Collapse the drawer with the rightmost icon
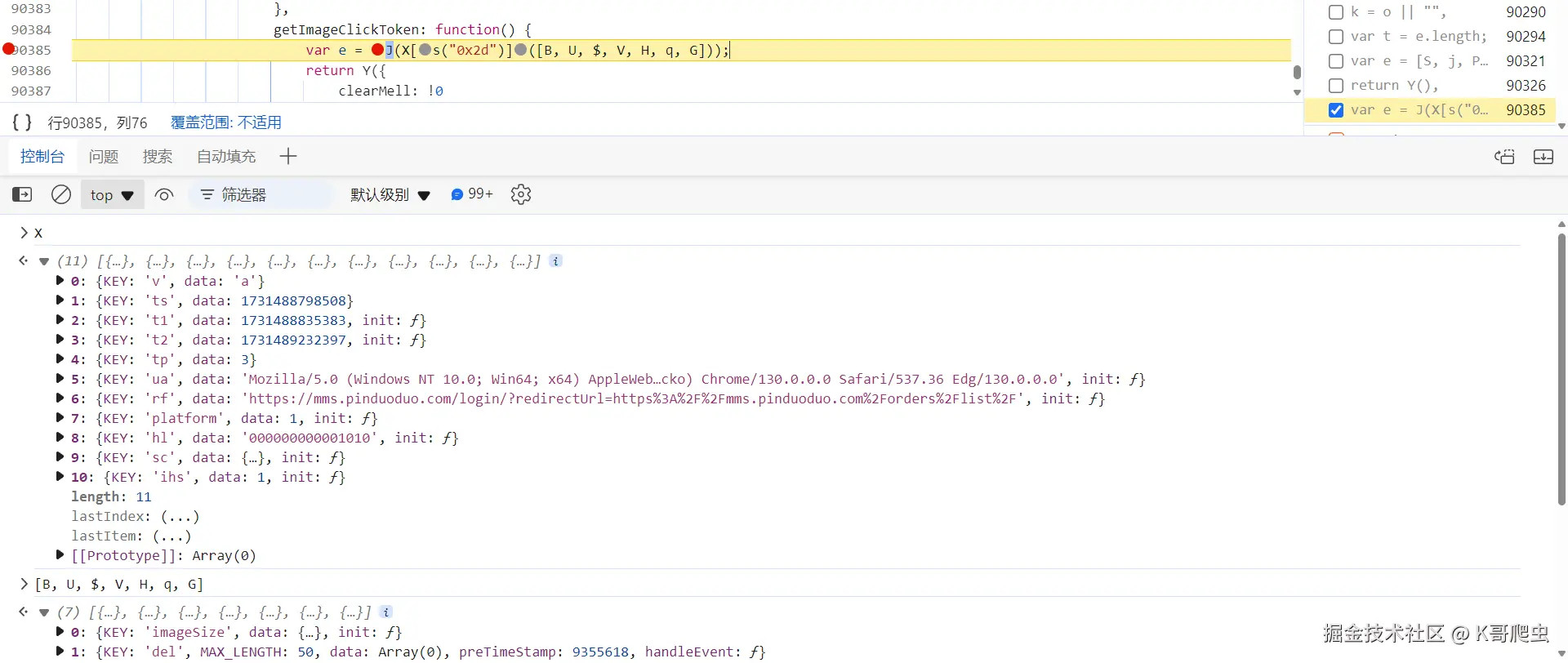The height and width of the screenshot is (663, 1568). [1543, 157]
